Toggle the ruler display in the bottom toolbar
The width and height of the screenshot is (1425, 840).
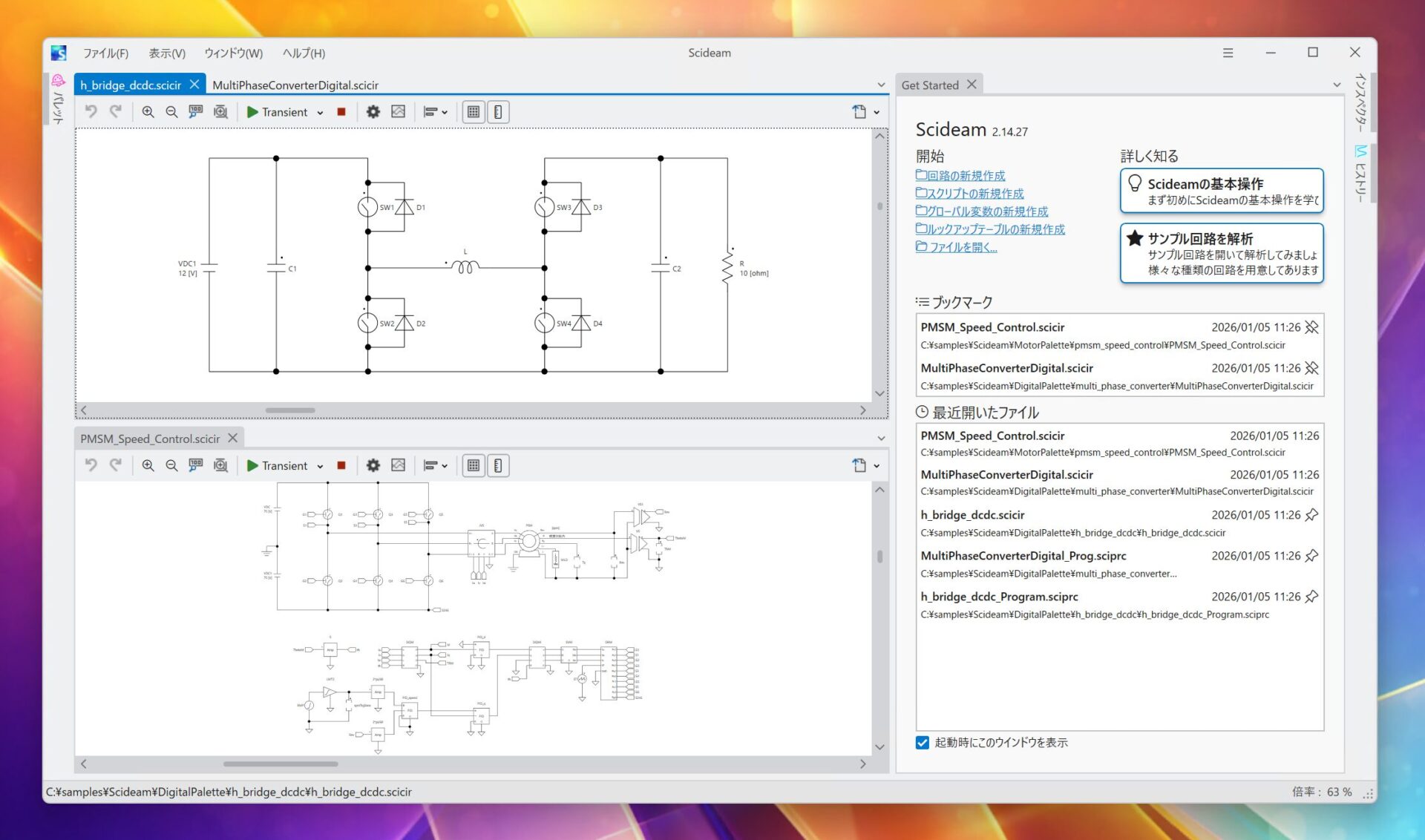point(498,466)
